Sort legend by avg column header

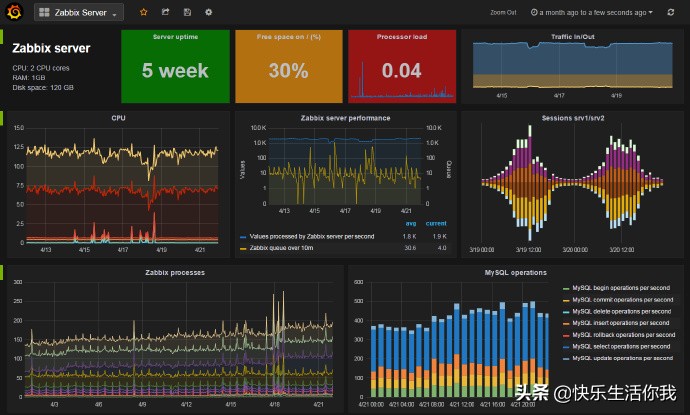click(x=411, y=224)
